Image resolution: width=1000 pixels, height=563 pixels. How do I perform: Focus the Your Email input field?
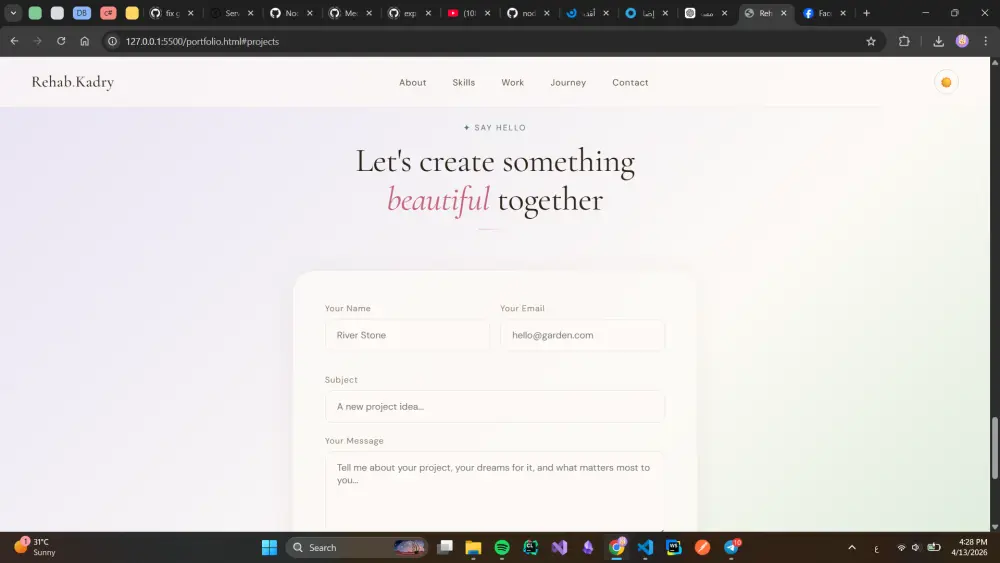(582, 335)
